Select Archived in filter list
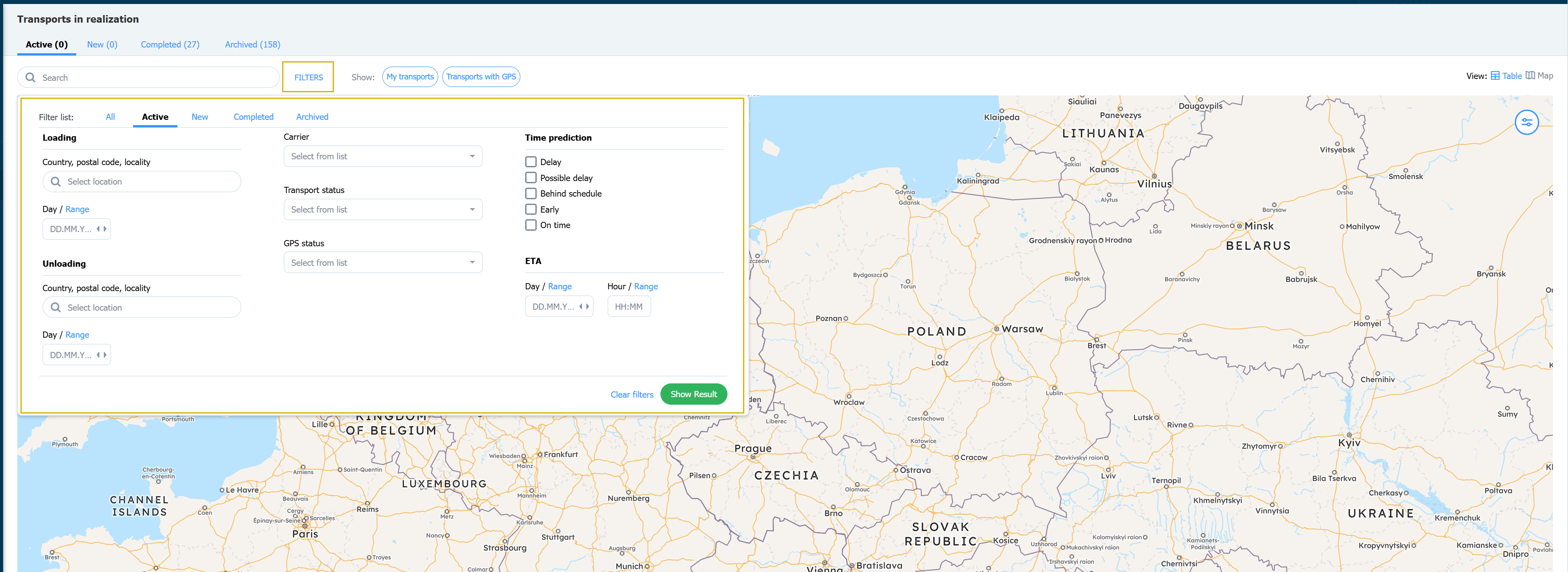Screen dimensions: 1568x572 click(x=312, y=117)
